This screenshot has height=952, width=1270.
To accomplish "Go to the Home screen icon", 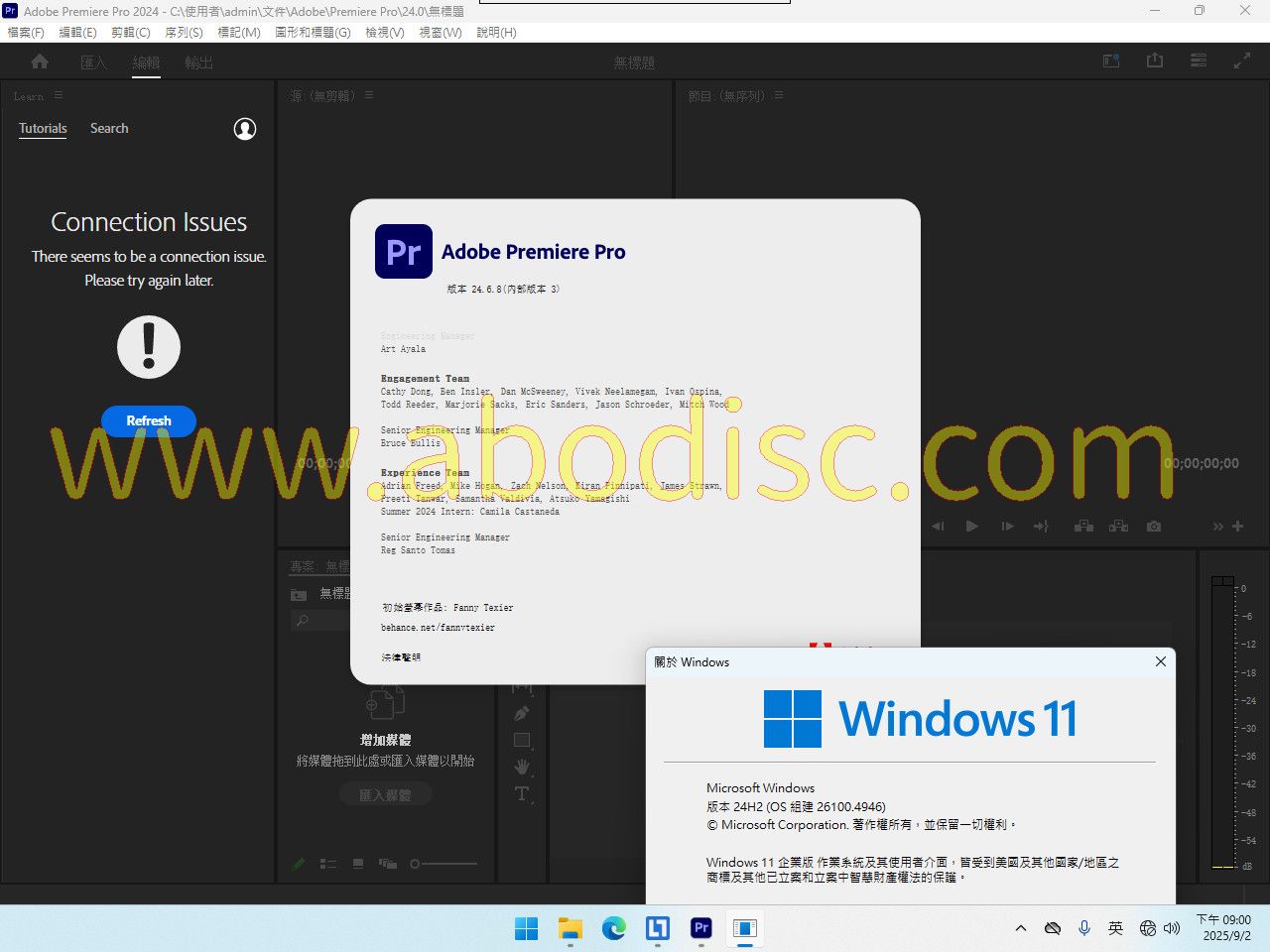I will [40, 61].
